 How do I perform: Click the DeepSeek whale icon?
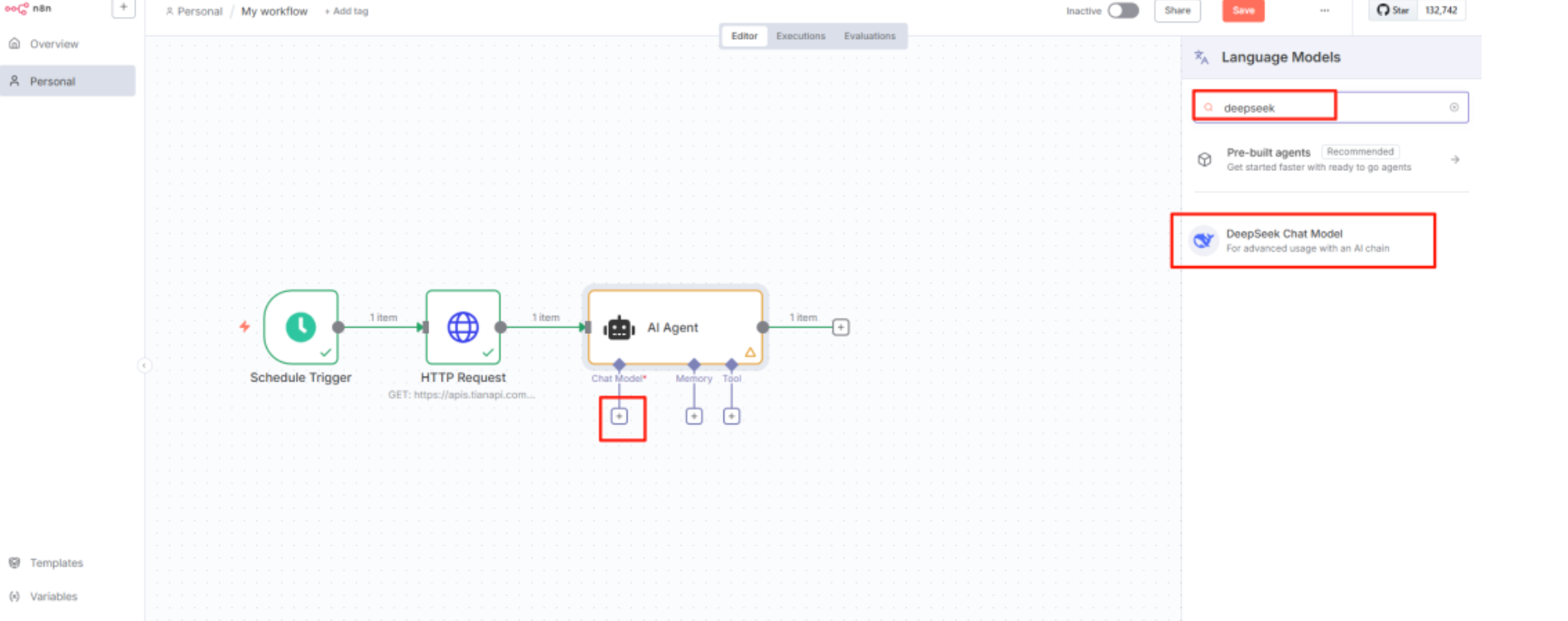(x=1203, y=240)
